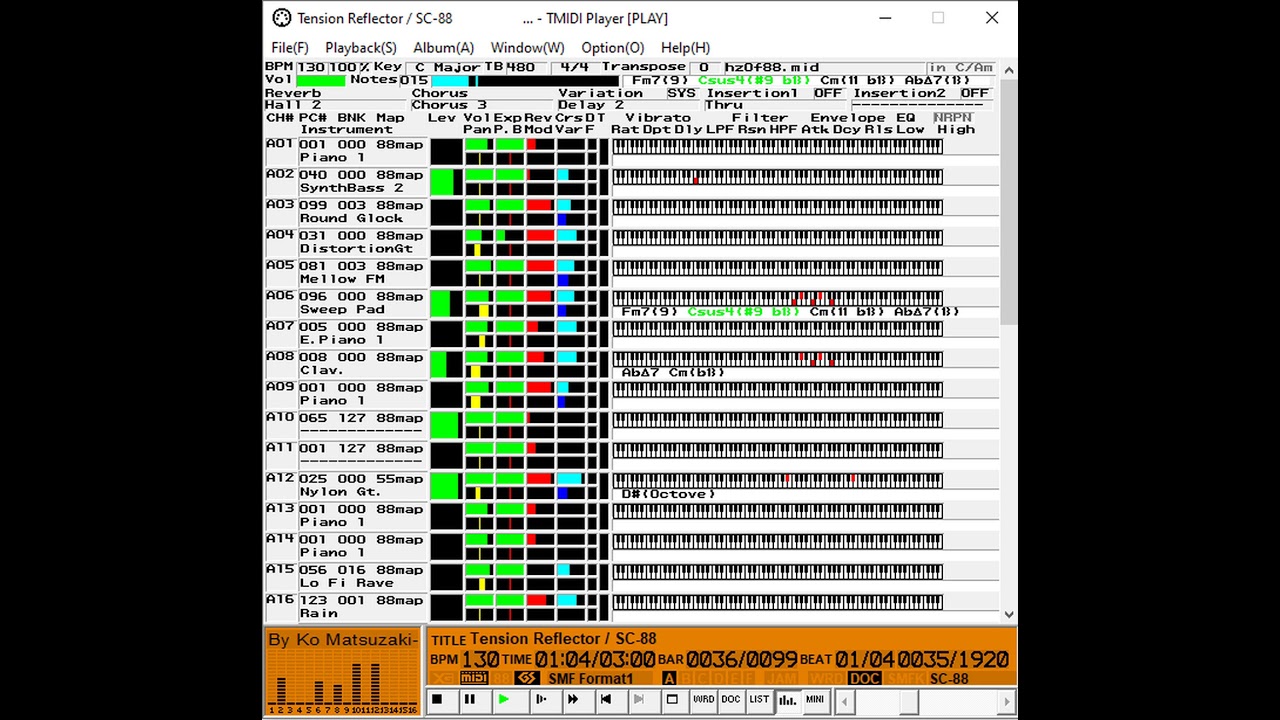This screenshot has height=720, width=1280.
Task: Open the Help(H) menu
Action: click(685, 47)
